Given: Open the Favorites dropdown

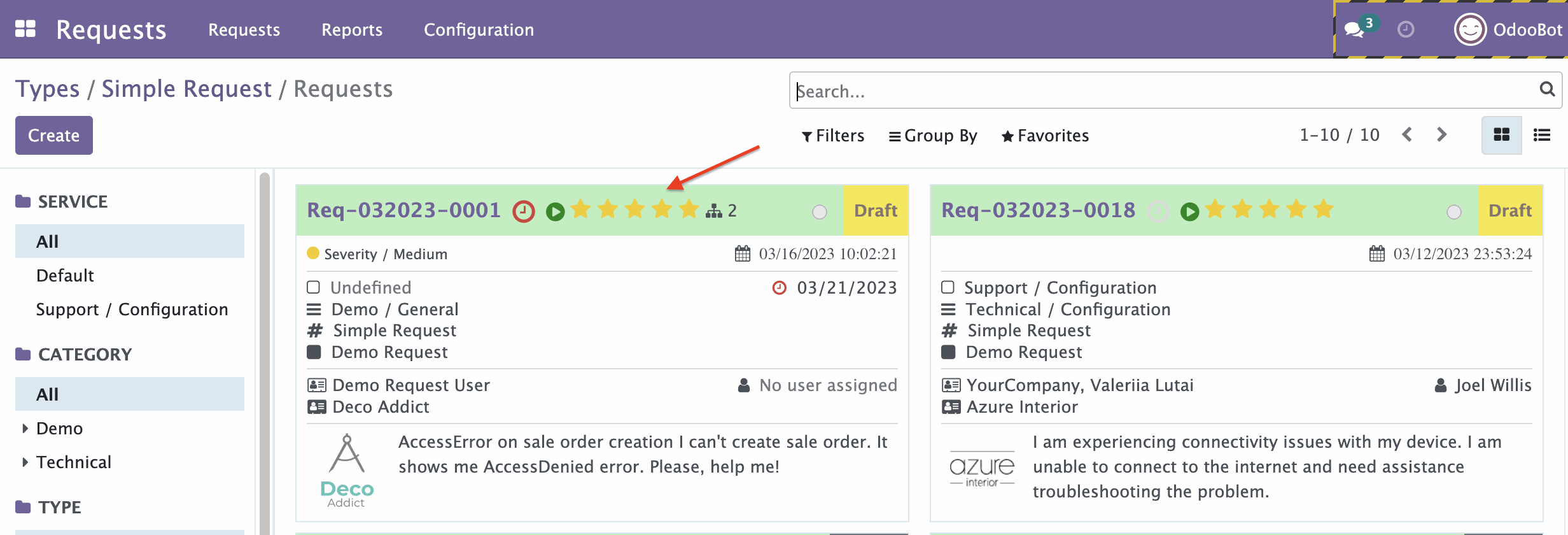Looking at the screenshot, I should click(x=1045, y=136).
